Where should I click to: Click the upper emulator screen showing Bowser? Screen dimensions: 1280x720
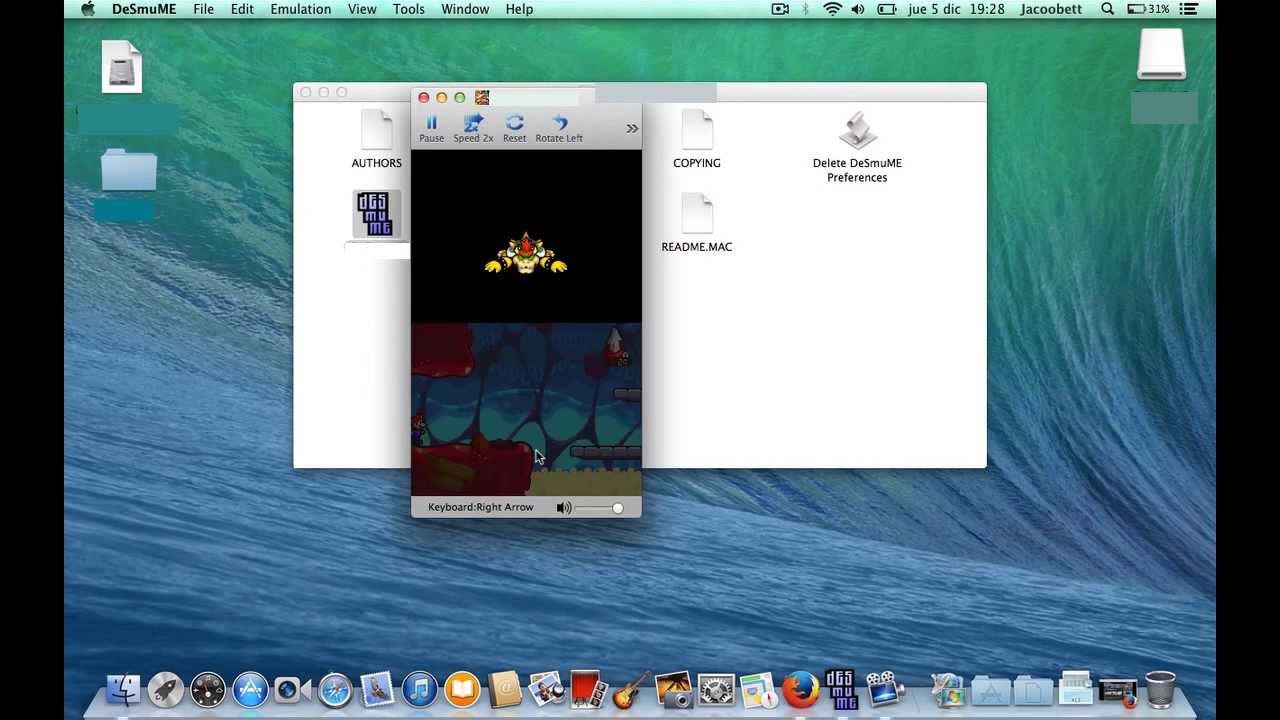[526, 236]
